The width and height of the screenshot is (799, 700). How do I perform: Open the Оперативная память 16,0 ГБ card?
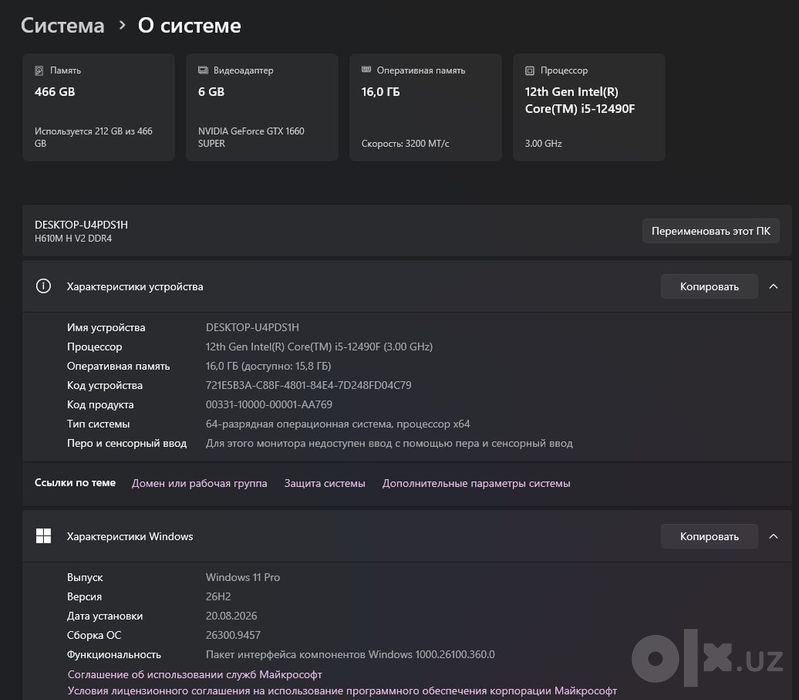click(425, 107)
